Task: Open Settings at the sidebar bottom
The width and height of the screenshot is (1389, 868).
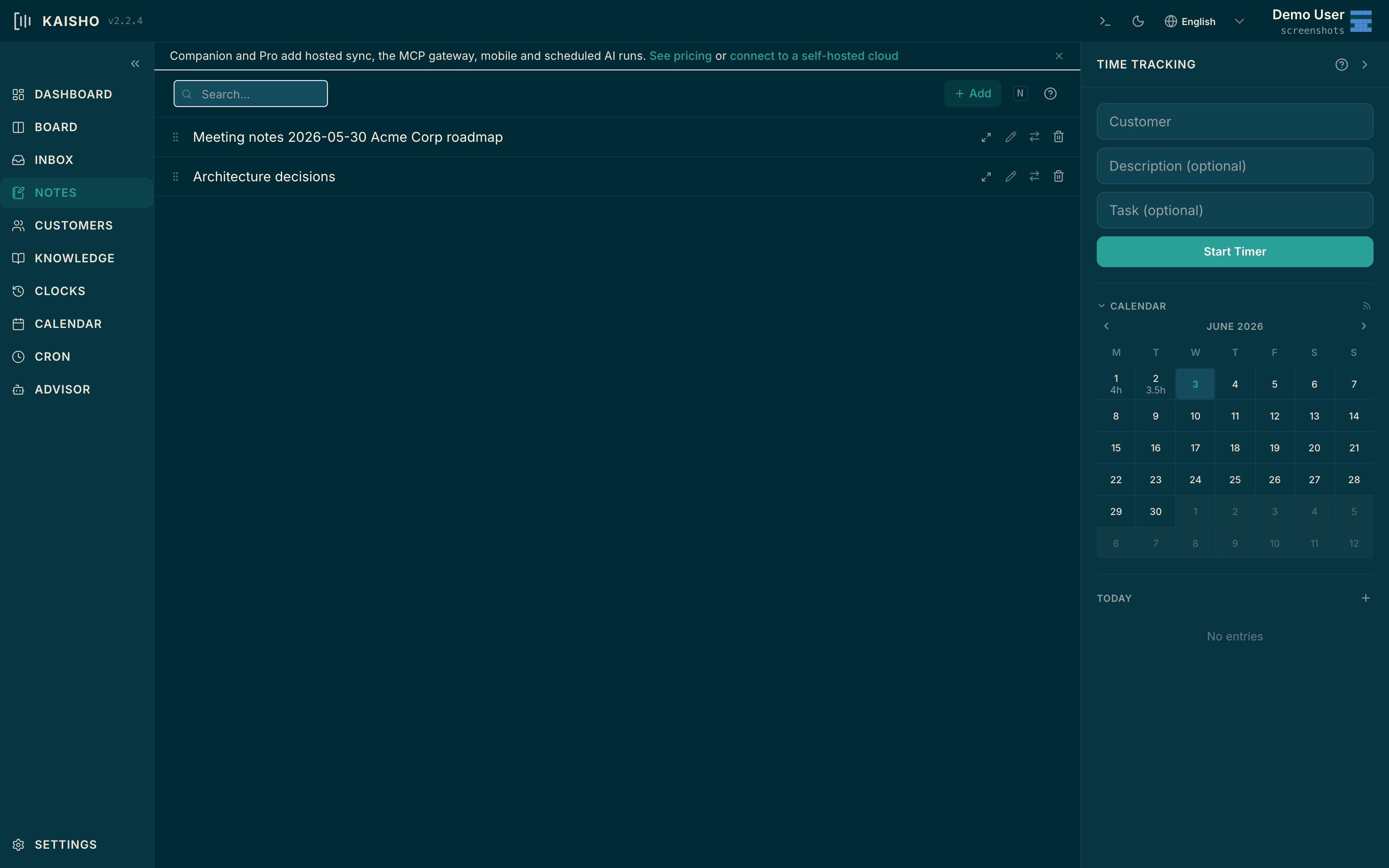Action: [x=77, y=844]
